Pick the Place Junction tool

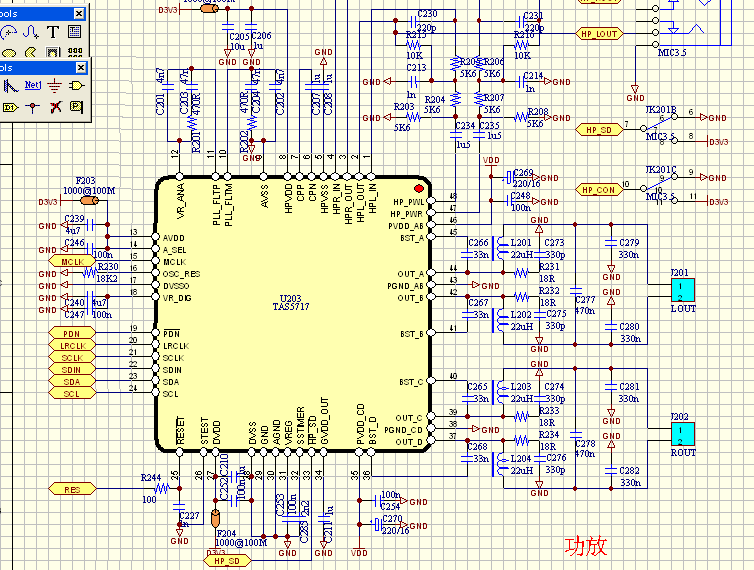pyautogui.click(x=32, y=107)
